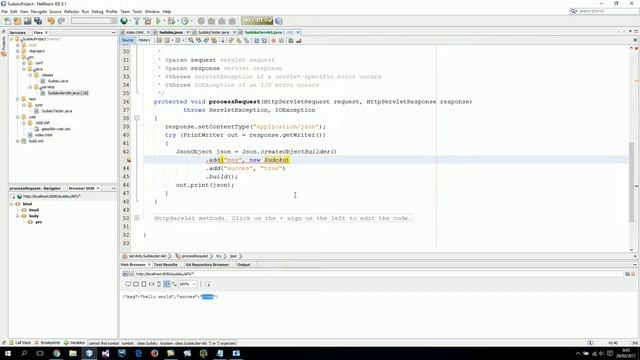Run the project with green play icon
The image size is (640, 360).
tap(158, 21)
